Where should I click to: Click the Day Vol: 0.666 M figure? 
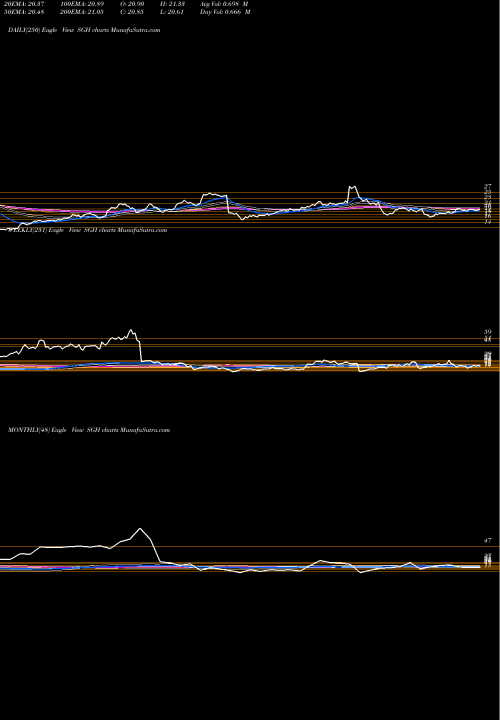tap(225, 12)
